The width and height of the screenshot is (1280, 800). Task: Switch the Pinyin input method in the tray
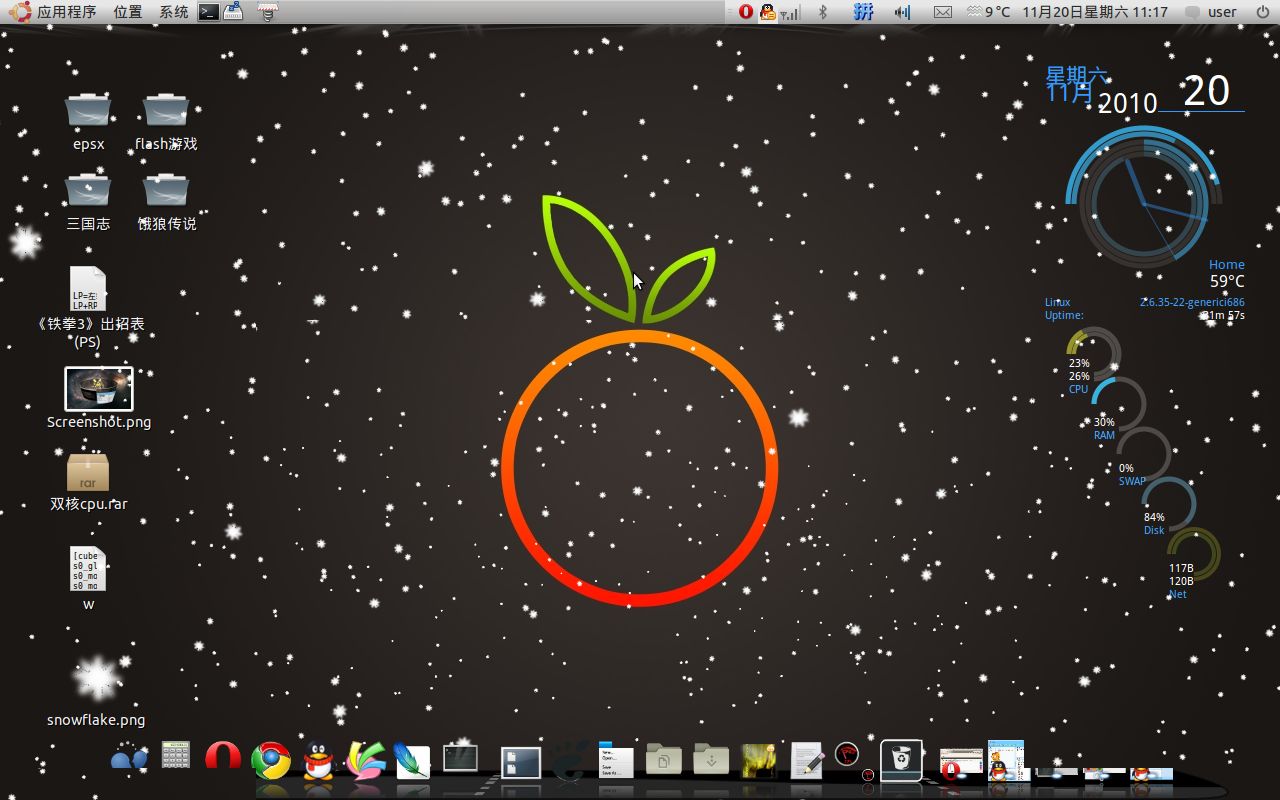click(862, 12)
